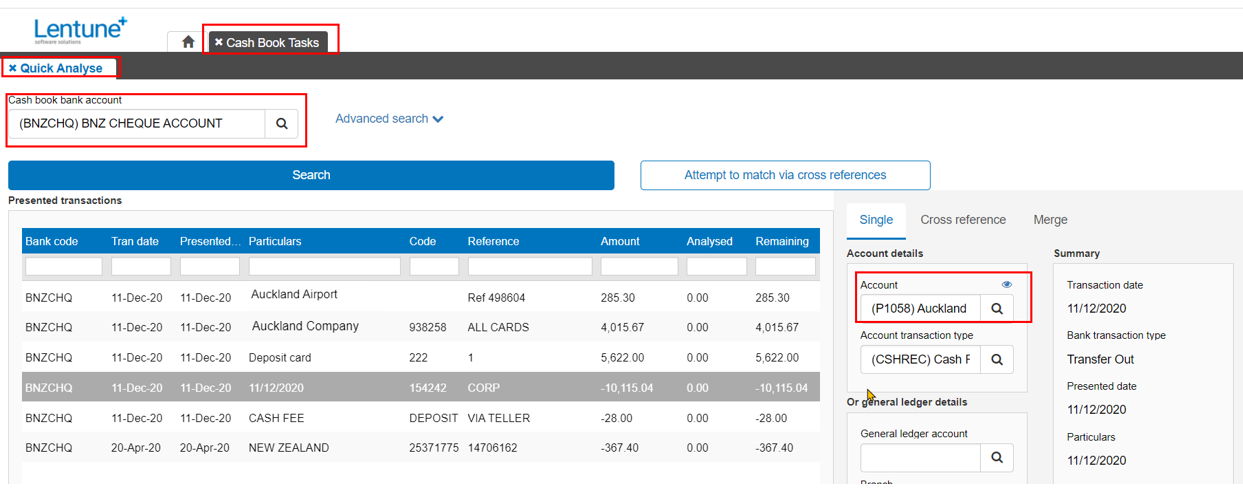1243x496 pixels.
Task: Search cash book bank account lookup icon
Action: pyautogui.click(x=281, y=124)
